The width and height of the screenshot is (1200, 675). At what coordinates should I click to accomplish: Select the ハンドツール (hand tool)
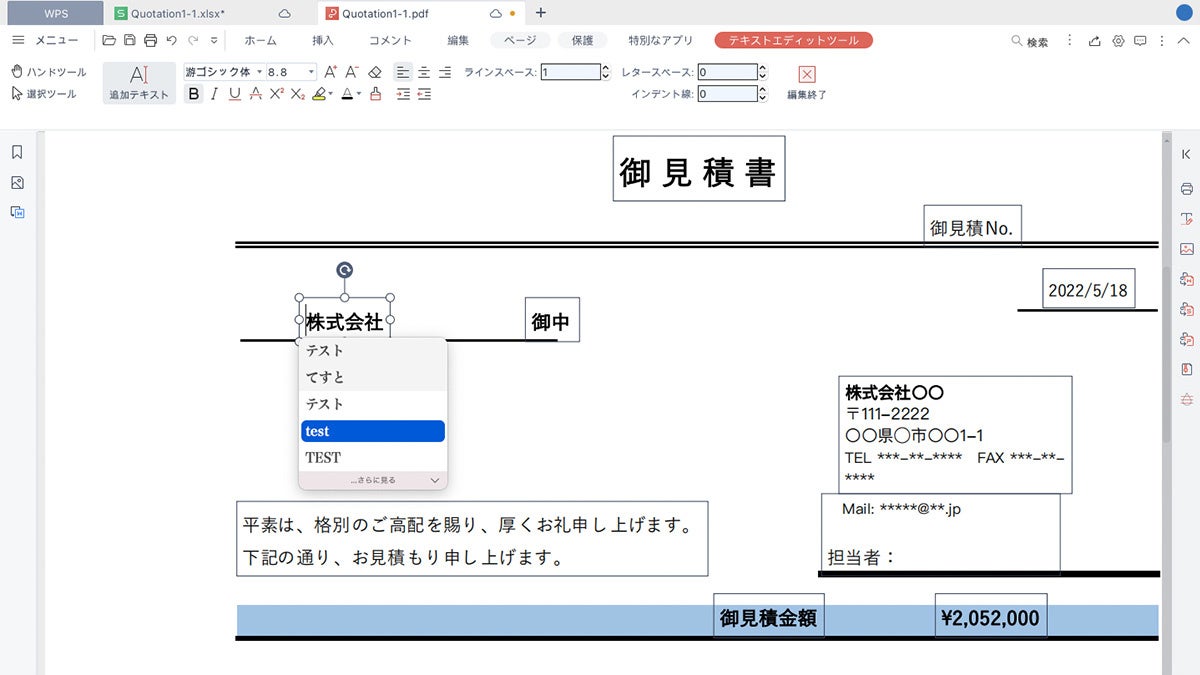48,71
